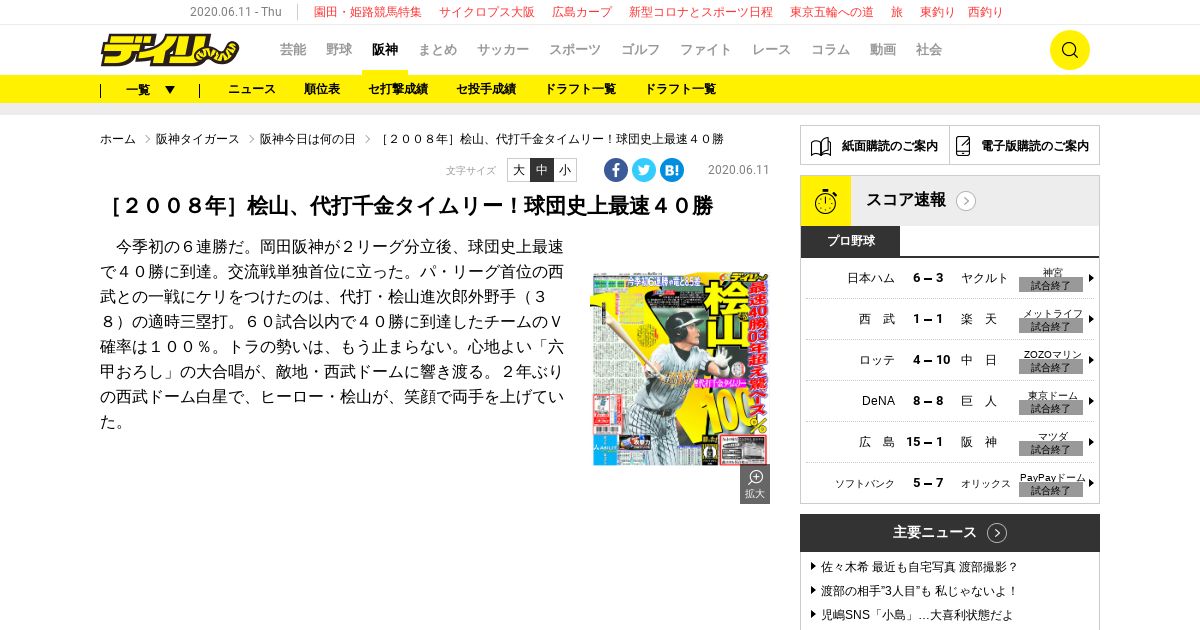The width and height of the screenshot is (1200, 630).
Task: Open the 動画 menu
Action: coord(883,50)
